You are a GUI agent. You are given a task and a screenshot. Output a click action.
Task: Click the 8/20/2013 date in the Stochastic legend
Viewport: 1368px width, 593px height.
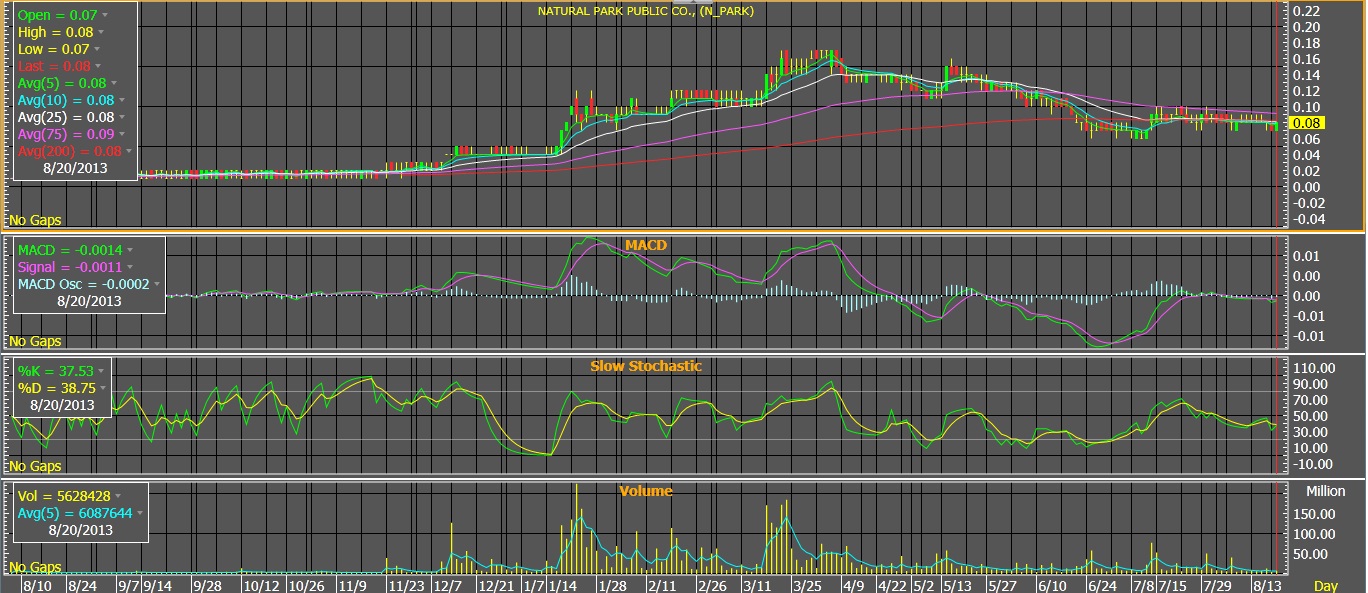[x=61, y=406]
